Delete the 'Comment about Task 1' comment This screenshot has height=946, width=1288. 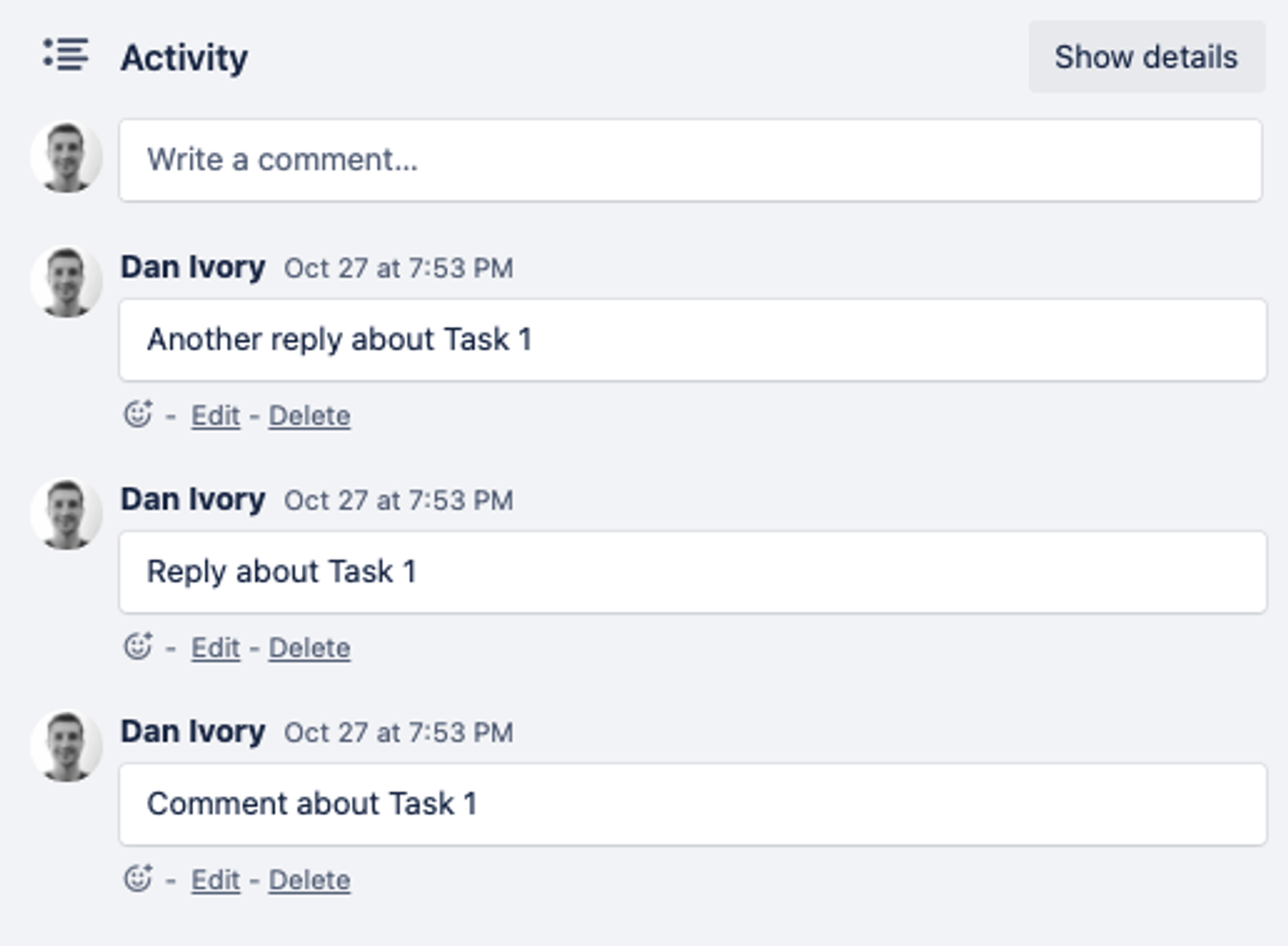coord(309,880)
